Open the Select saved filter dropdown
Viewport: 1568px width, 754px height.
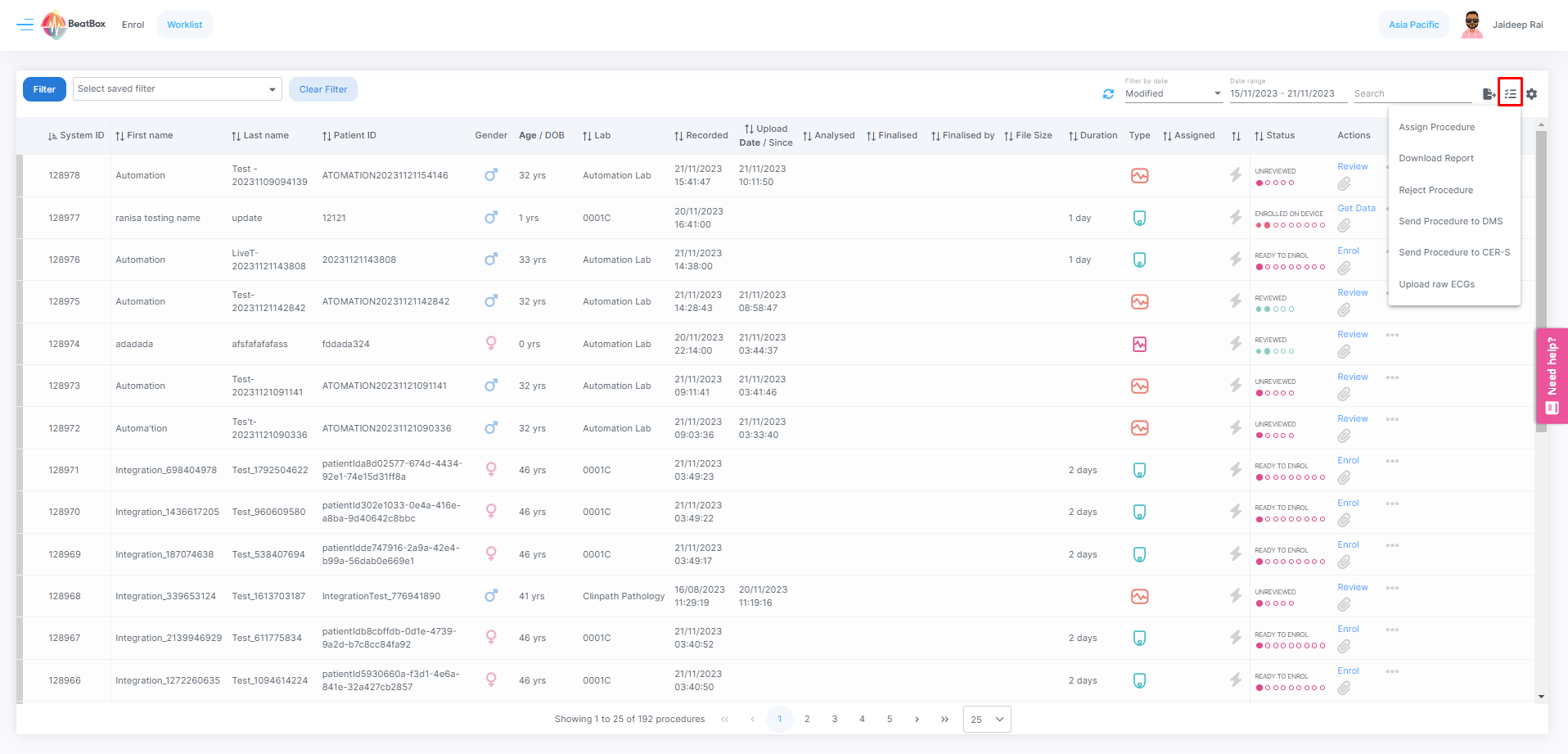pos(177,89)
